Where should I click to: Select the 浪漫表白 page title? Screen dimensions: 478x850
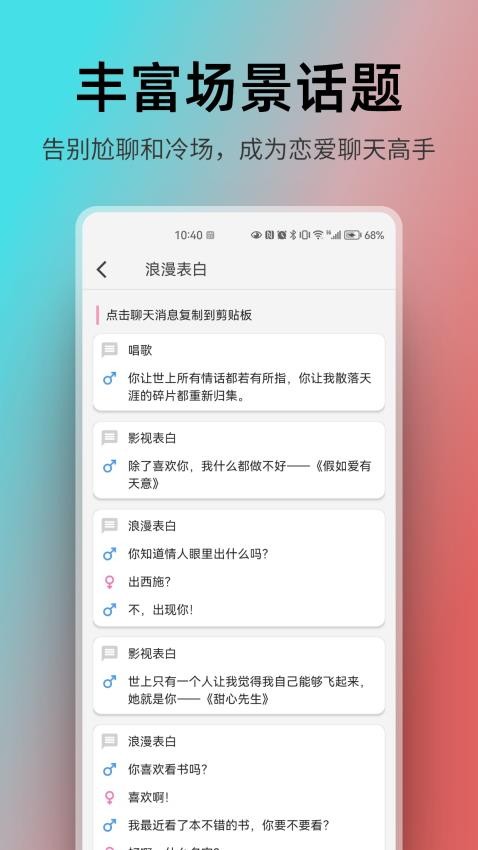[176, 269]
